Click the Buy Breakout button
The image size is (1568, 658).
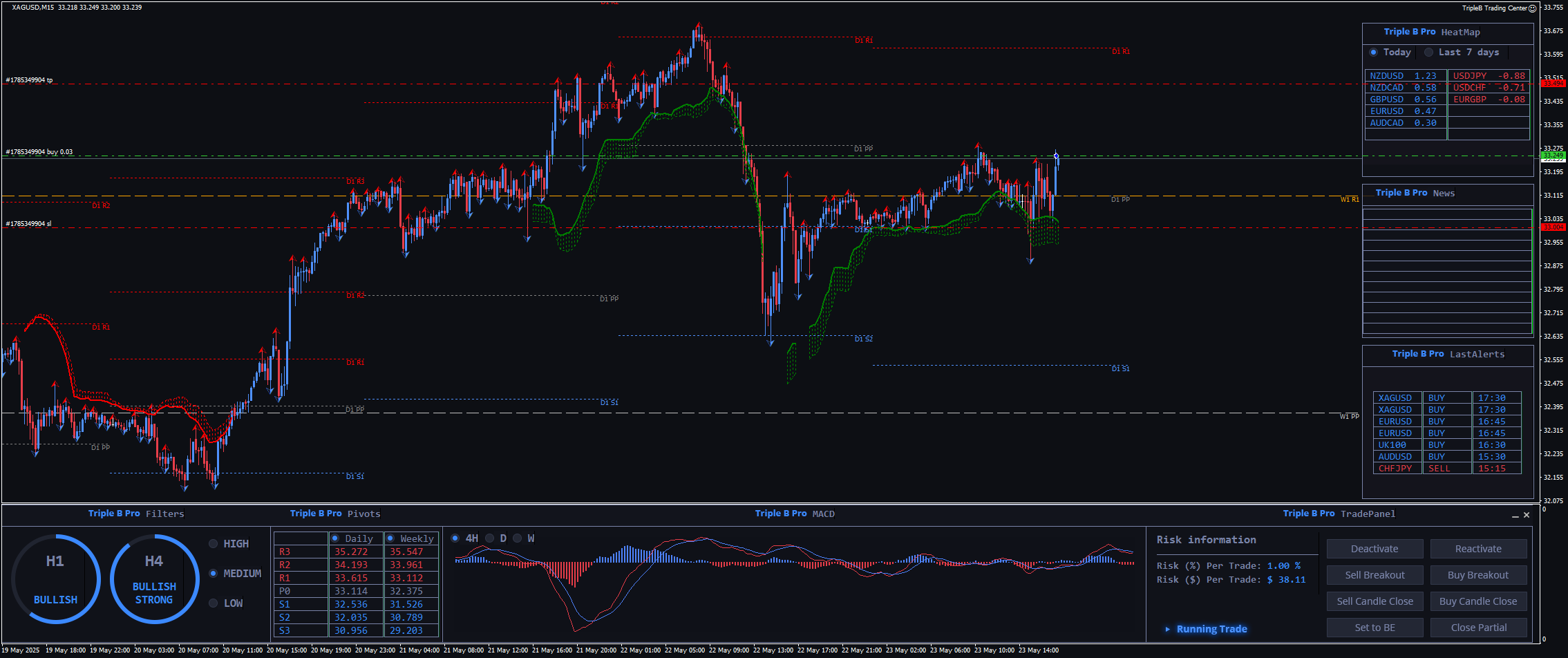coord(1478,575)
